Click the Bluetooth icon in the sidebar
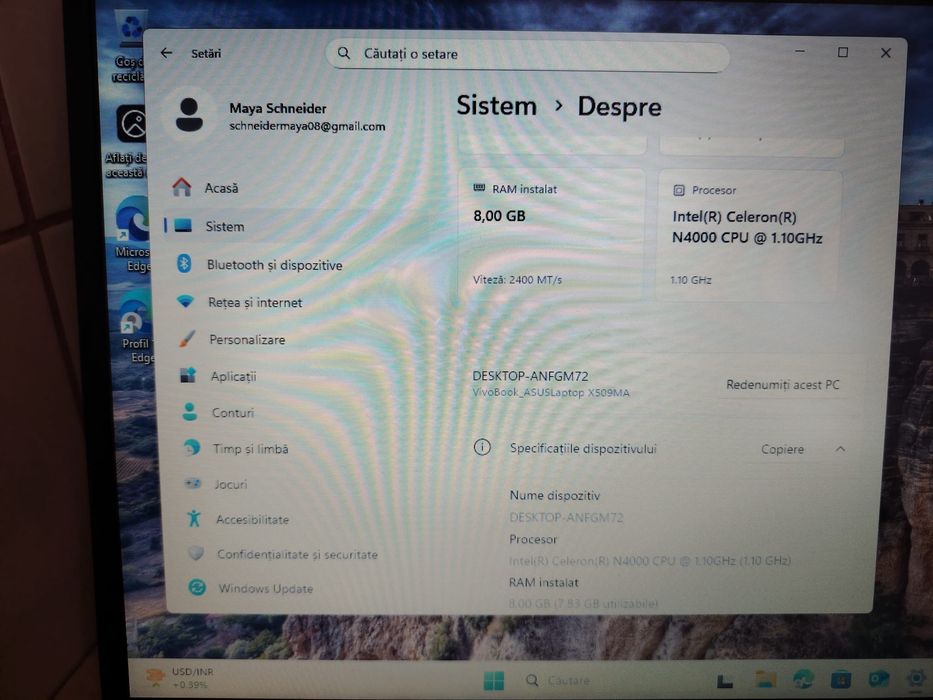The width and height of the screenshot is (933, 700). coord(184,263)
